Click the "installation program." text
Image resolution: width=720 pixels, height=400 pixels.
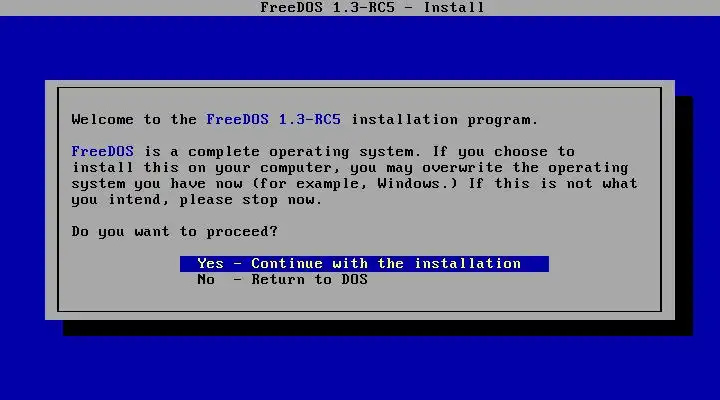pos(444,119)
